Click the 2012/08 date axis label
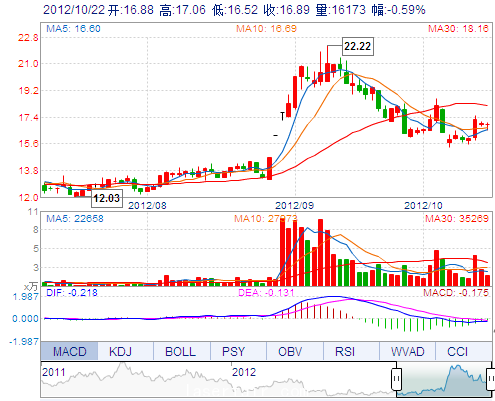 tap(147, 205)
